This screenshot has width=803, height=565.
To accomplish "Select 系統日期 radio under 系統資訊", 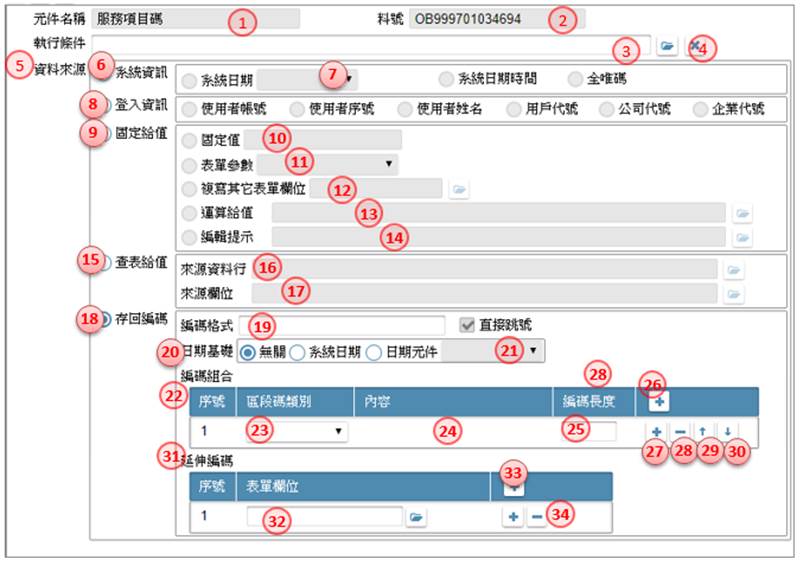I will click(189, 80).
